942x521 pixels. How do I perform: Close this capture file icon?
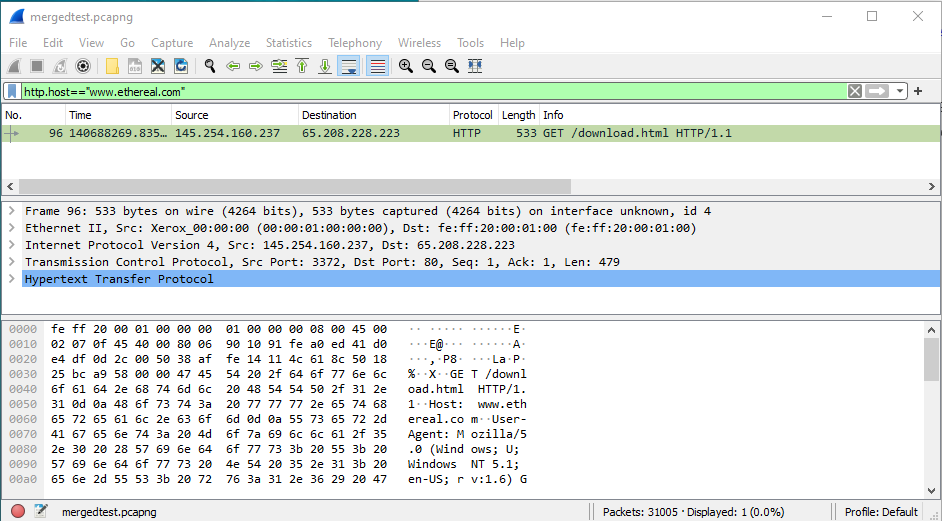157,66
